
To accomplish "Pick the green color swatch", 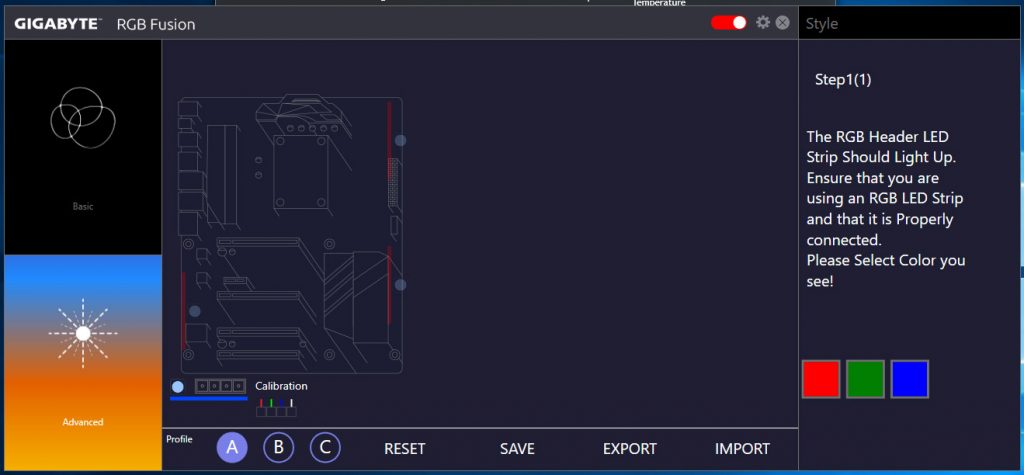I will click(865, 379).
